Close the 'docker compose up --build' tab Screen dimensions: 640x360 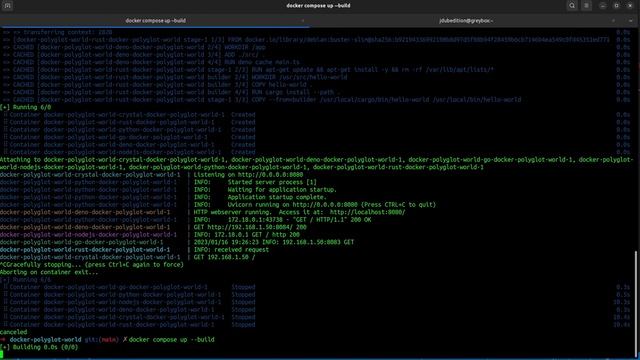coord(303,20)
